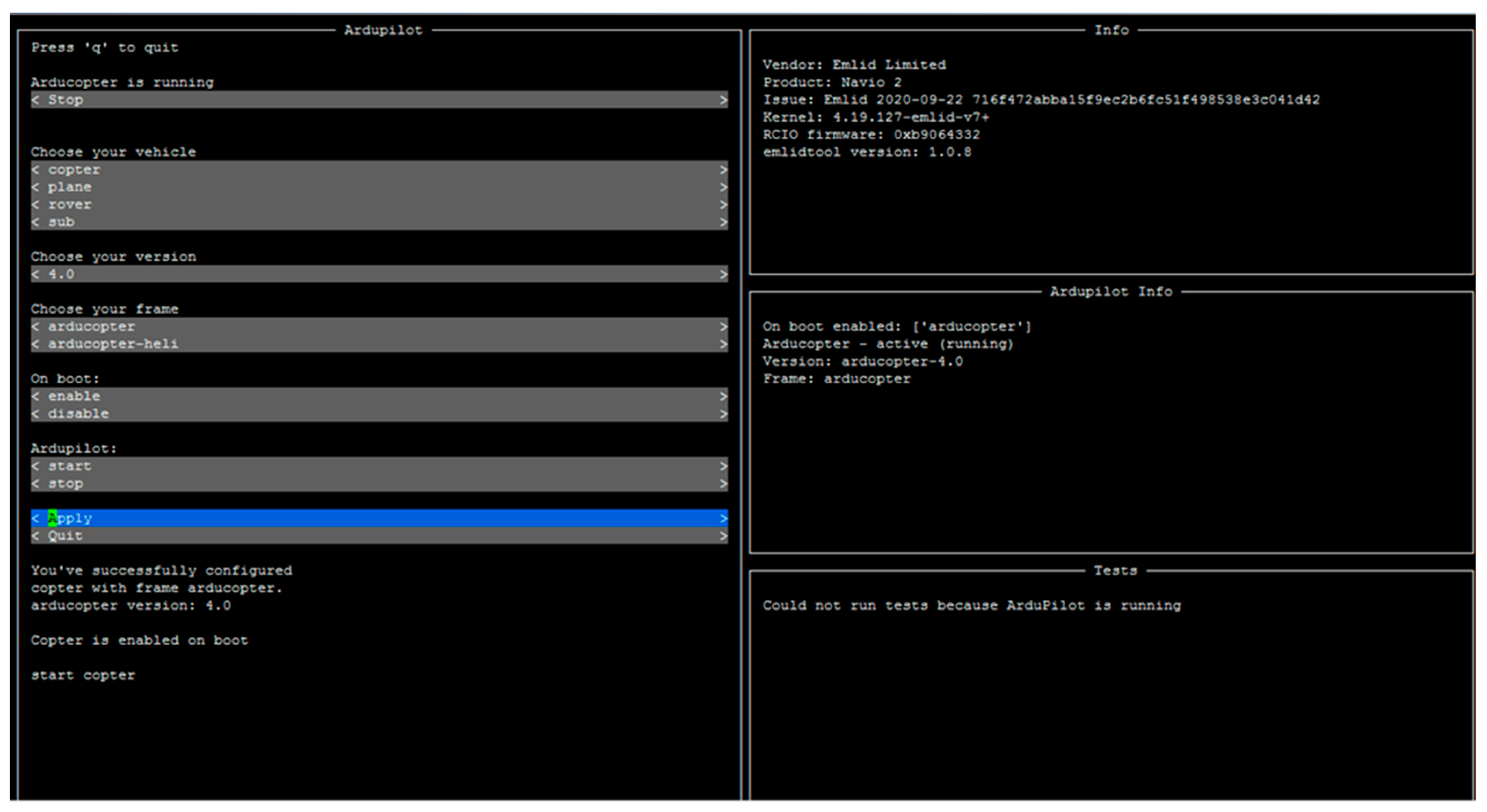The width and height of the screenshot is (1487, 812).
Task: Click the Quit button
Action: click(65, 536)
